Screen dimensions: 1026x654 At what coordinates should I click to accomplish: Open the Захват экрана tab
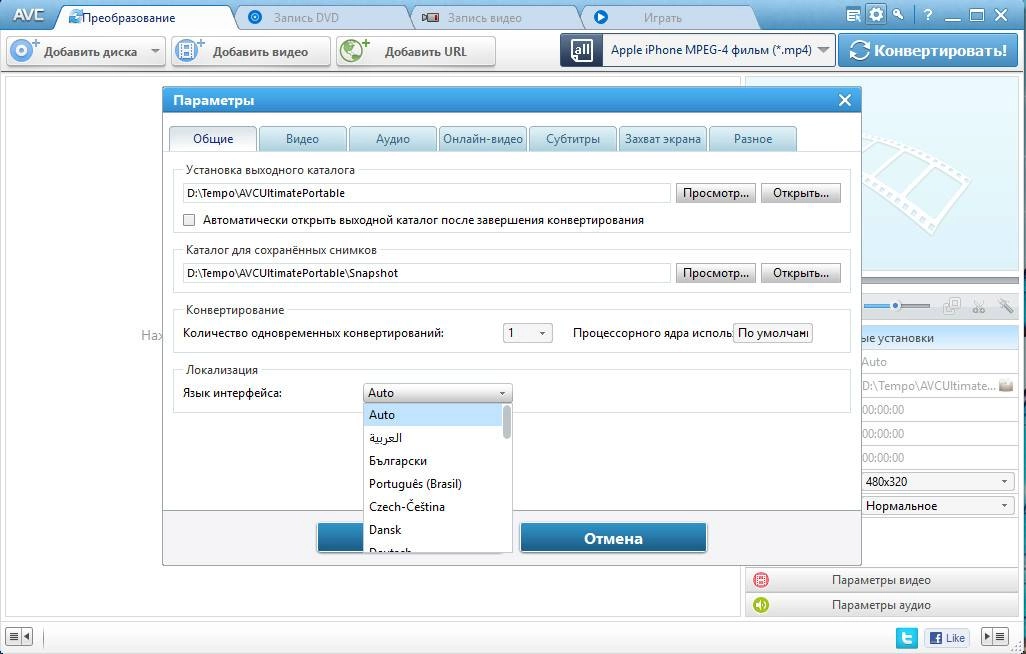coord(663,139)
